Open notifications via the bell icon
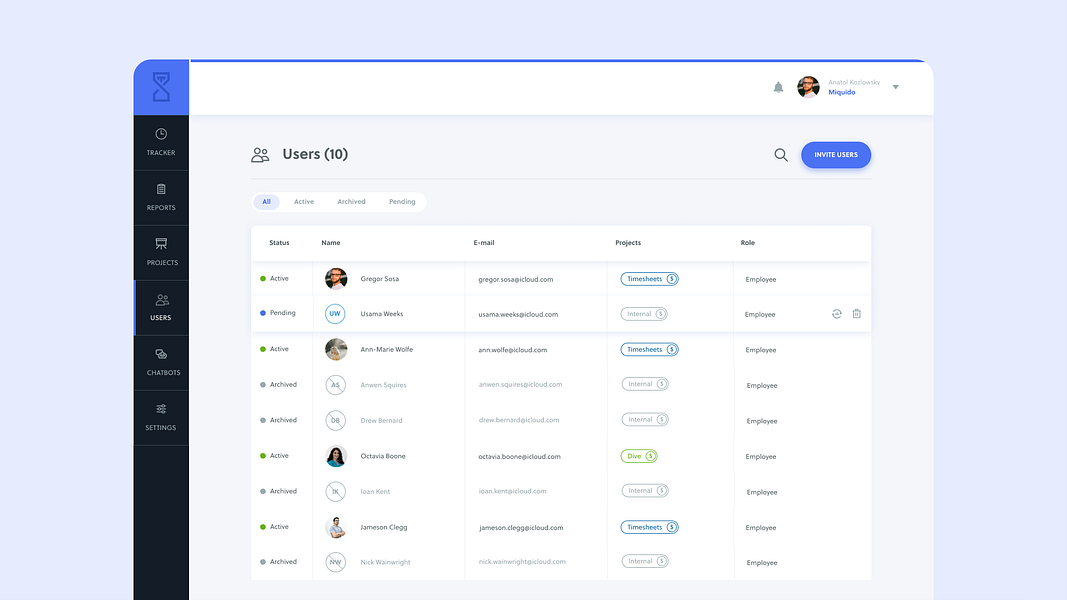 coord(778,87)
